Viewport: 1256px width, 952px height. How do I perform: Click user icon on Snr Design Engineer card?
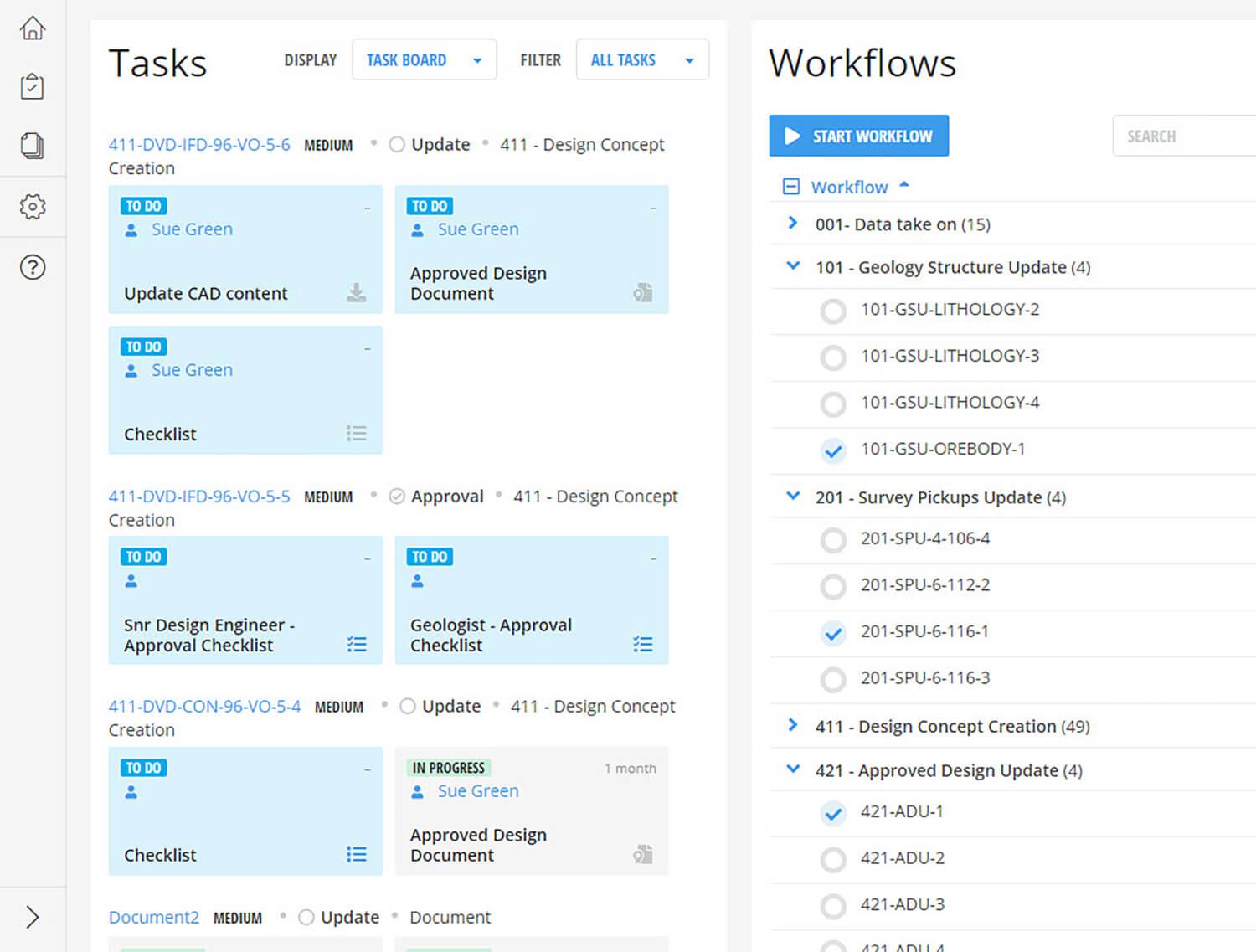coord(131,581)
